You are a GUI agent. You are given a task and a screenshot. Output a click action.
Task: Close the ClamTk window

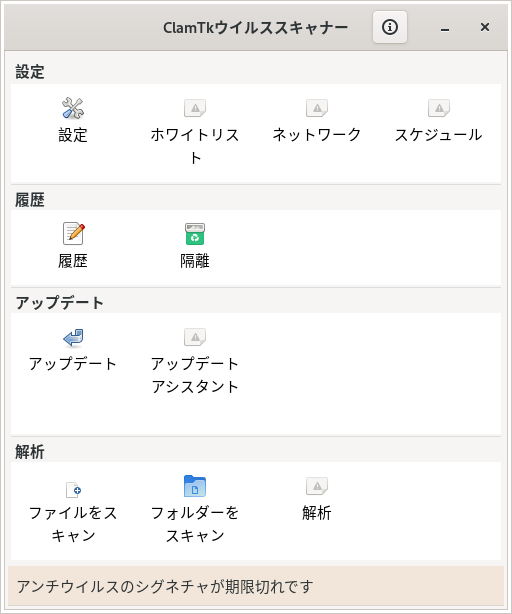[x=485, y=27]
